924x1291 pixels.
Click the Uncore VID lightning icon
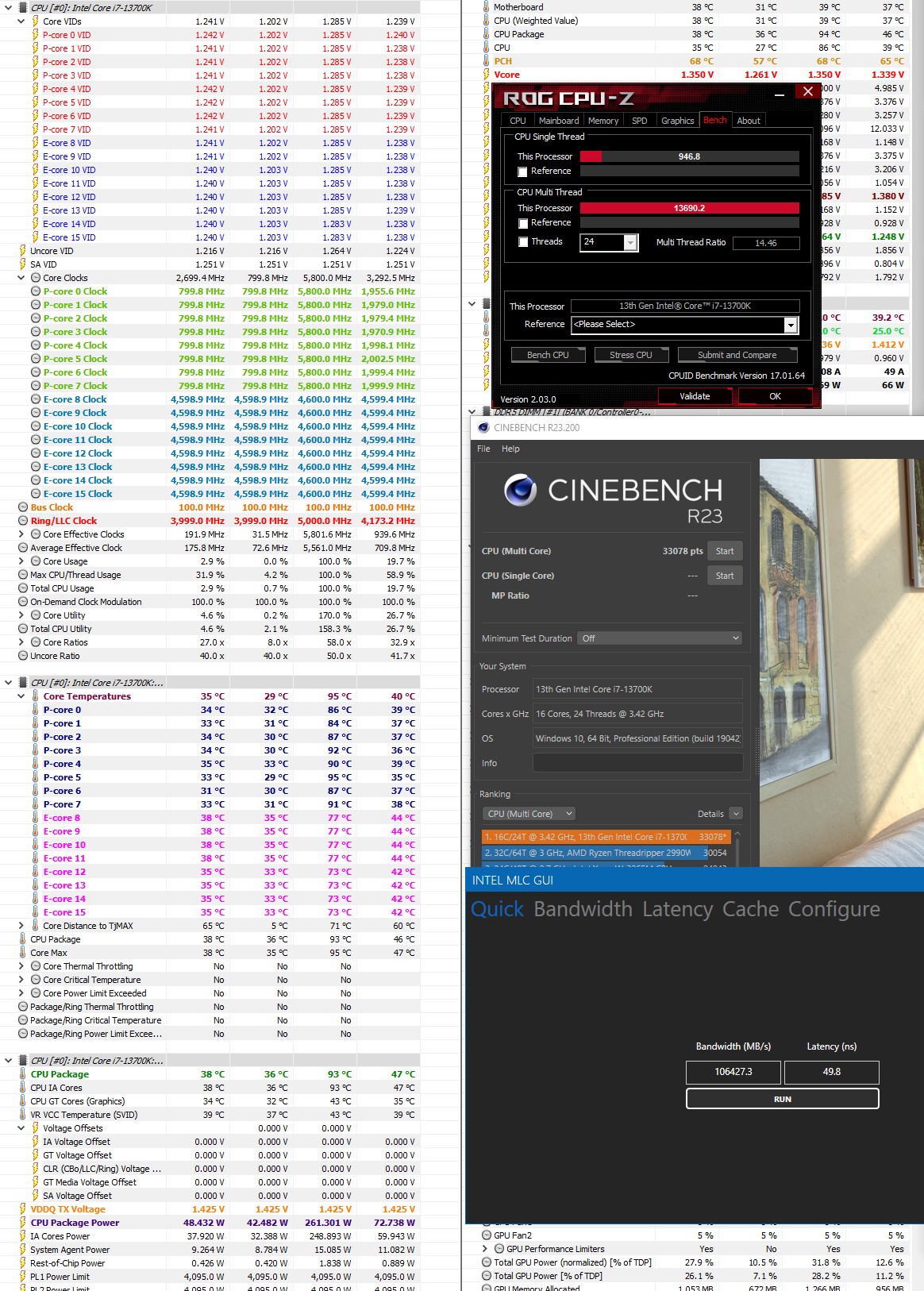(x=23, y=251)
